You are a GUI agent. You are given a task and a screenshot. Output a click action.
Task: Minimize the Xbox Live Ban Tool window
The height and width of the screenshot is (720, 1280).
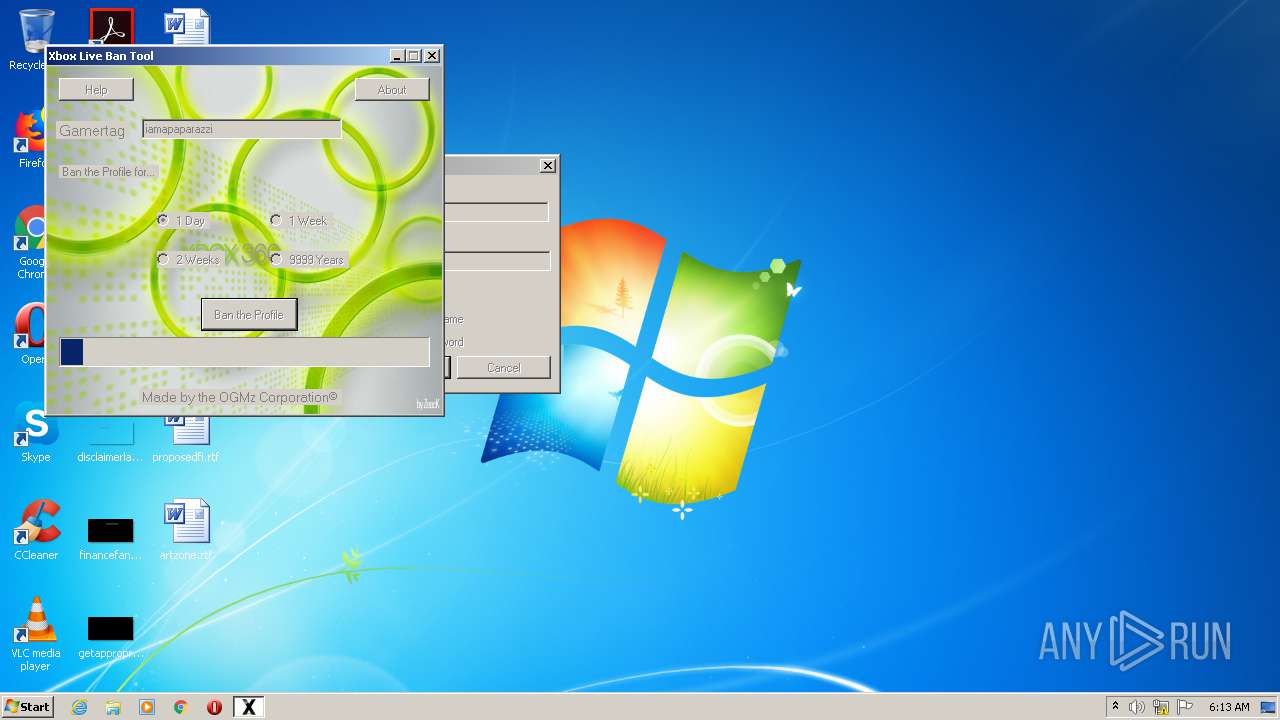396,56
